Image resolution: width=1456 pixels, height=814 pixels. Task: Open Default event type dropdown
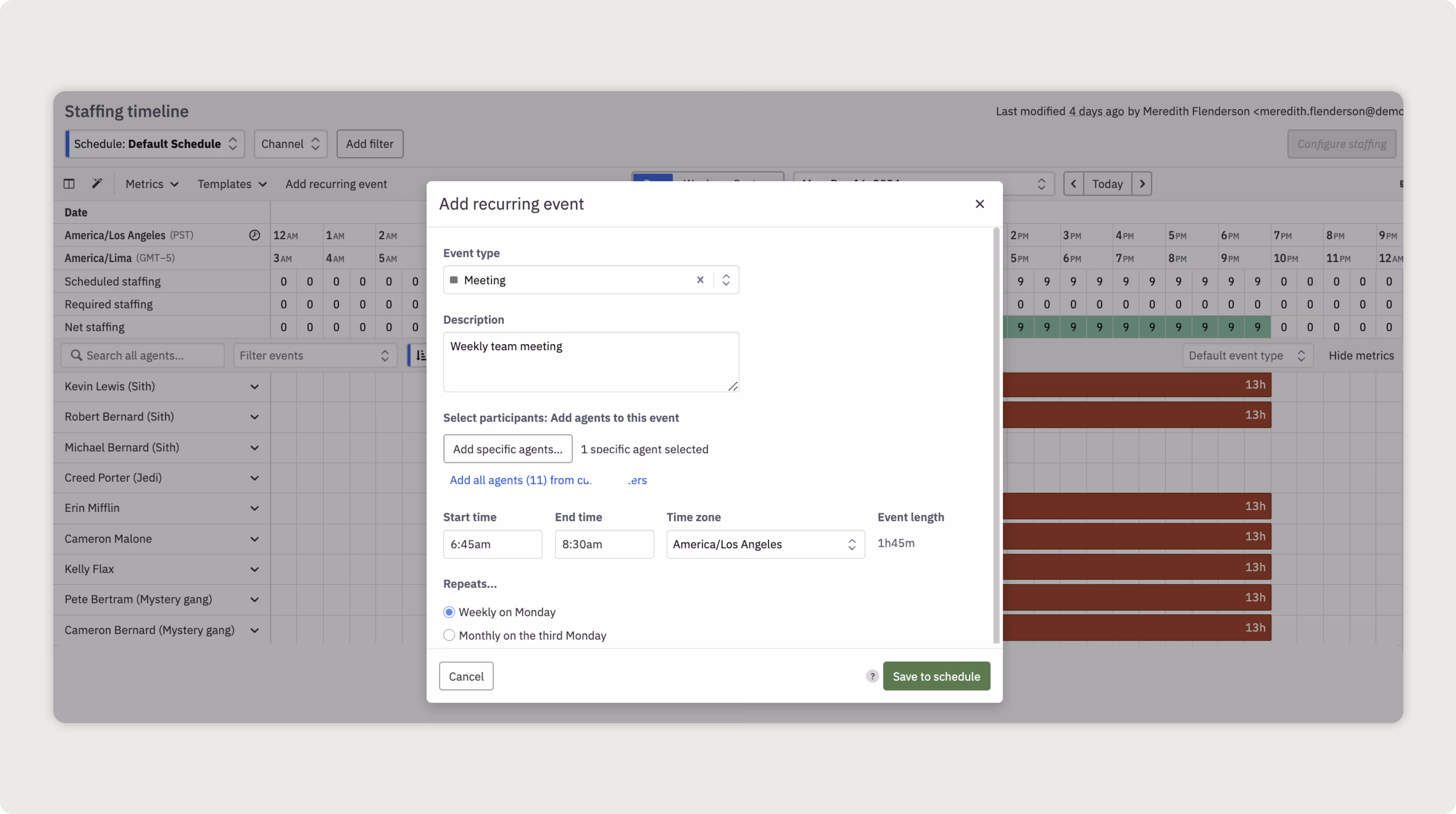1248,355
